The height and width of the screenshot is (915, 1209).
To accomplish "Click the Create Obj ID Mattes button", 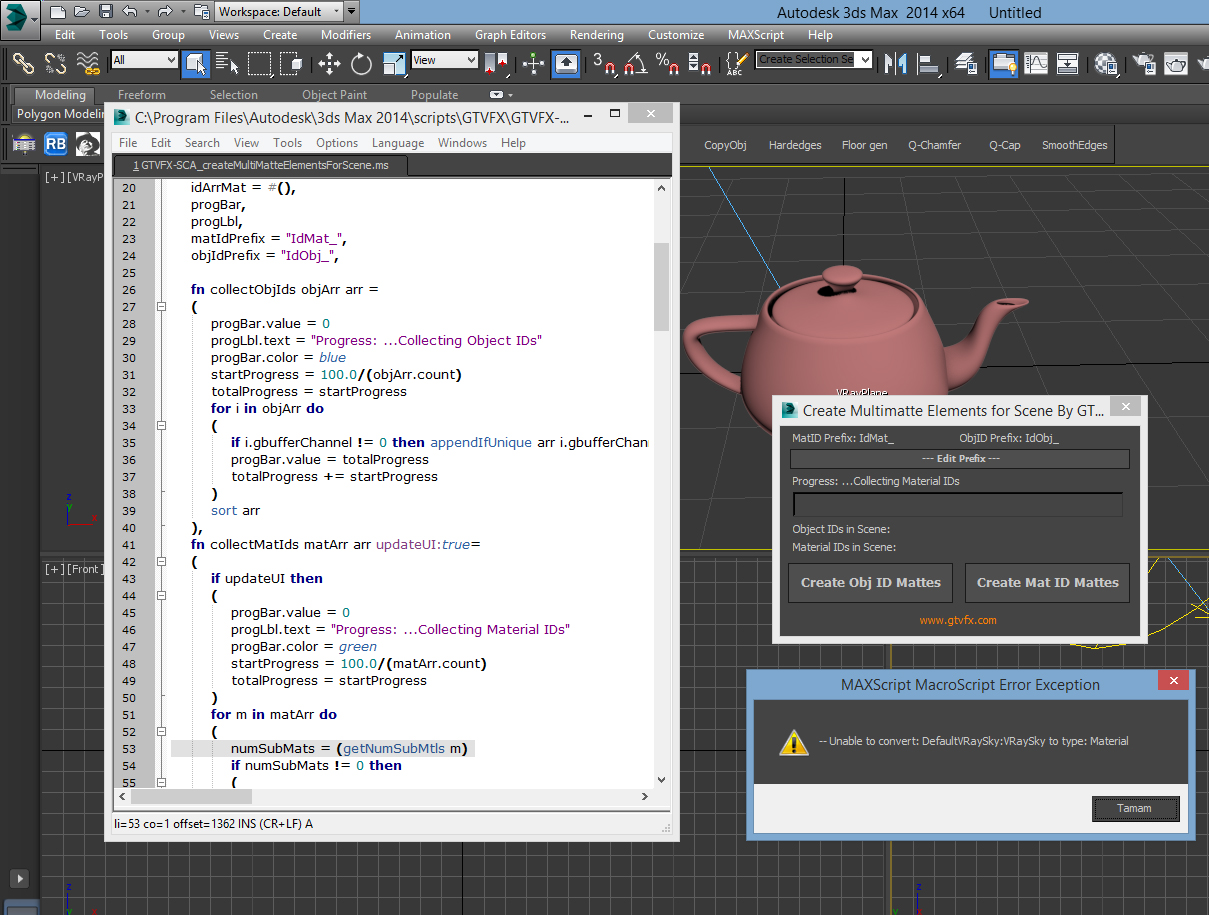I will 871,583.
